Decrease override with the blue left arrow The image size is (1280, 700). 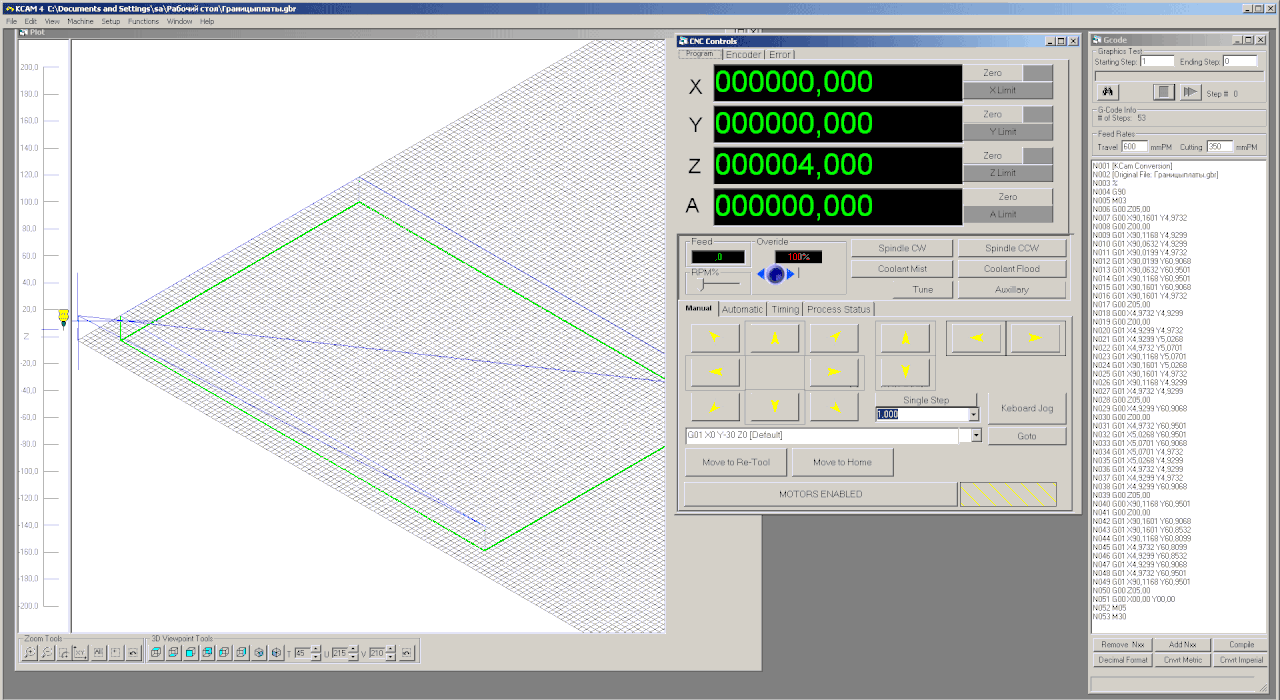tap(761, 274)
